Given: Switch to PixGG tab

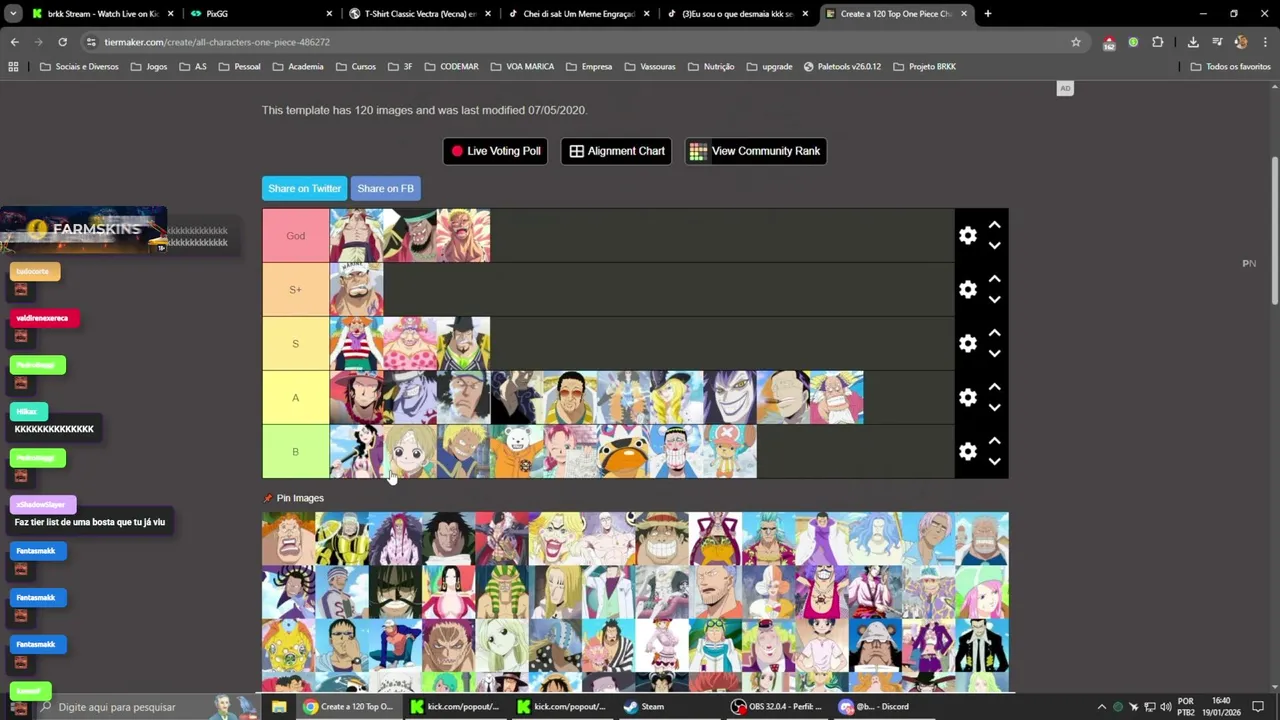Looking at the screenshot, I should 260,14.
